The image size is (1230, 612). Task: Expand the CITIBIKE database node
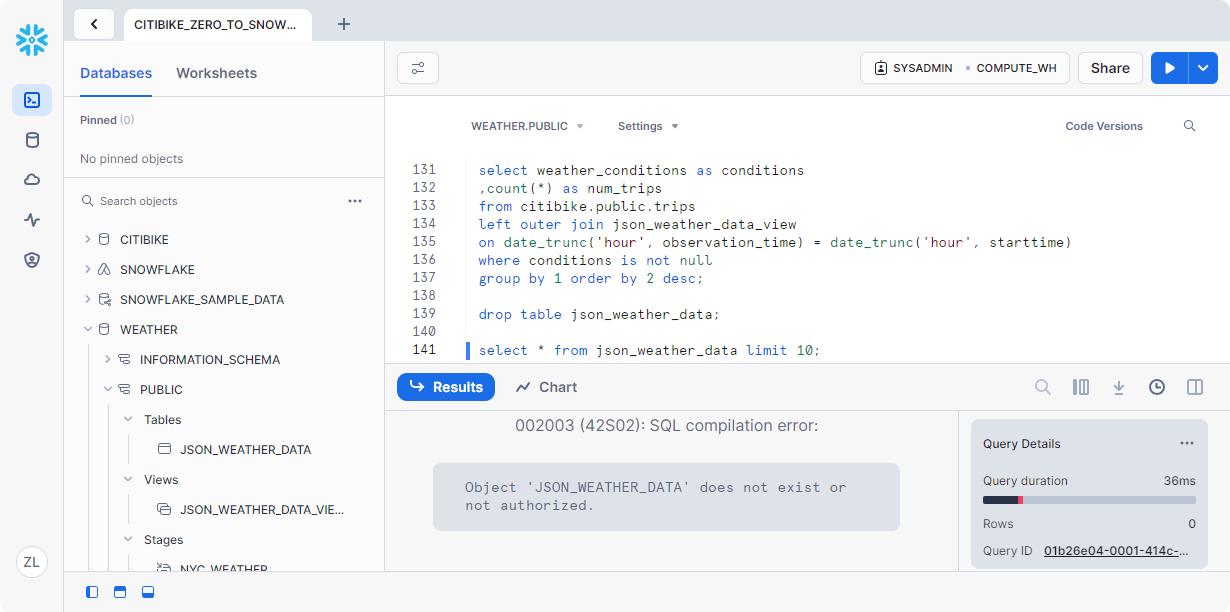(88, 240)
